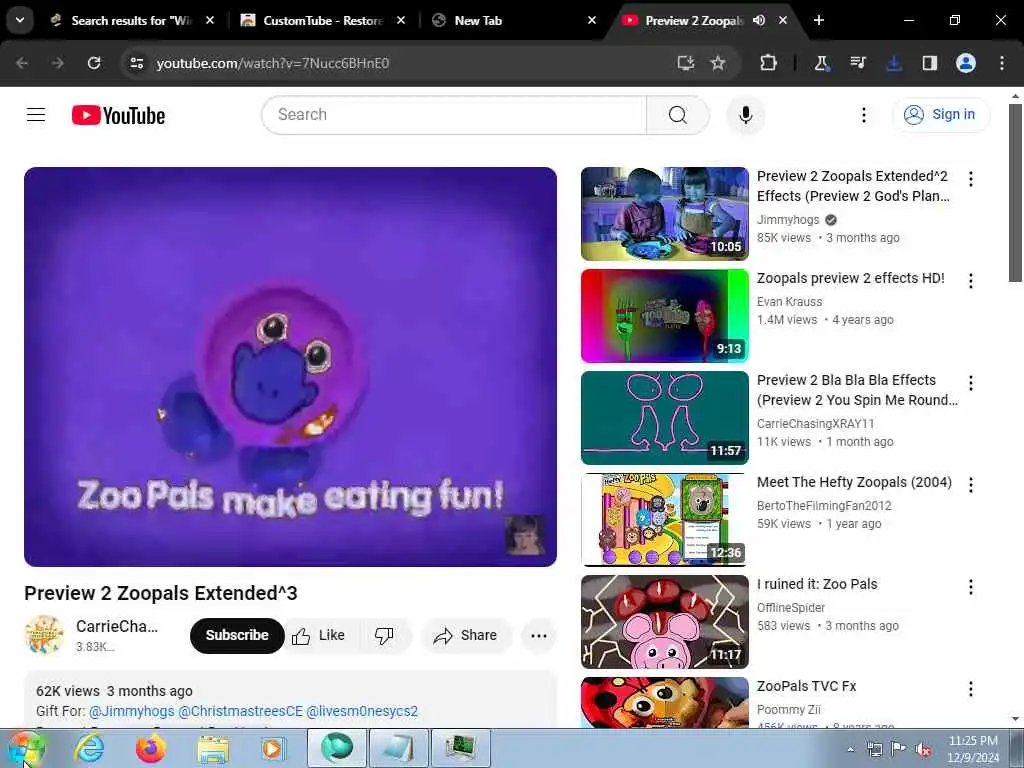Launch Firefox from taskbar

tap(150, 748)
